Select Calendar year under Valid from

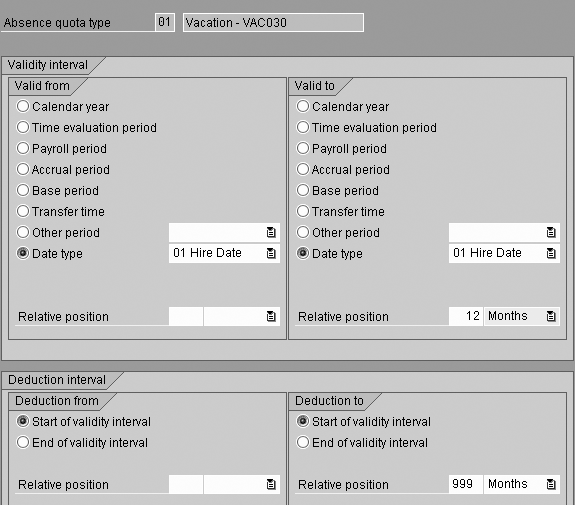23,106
